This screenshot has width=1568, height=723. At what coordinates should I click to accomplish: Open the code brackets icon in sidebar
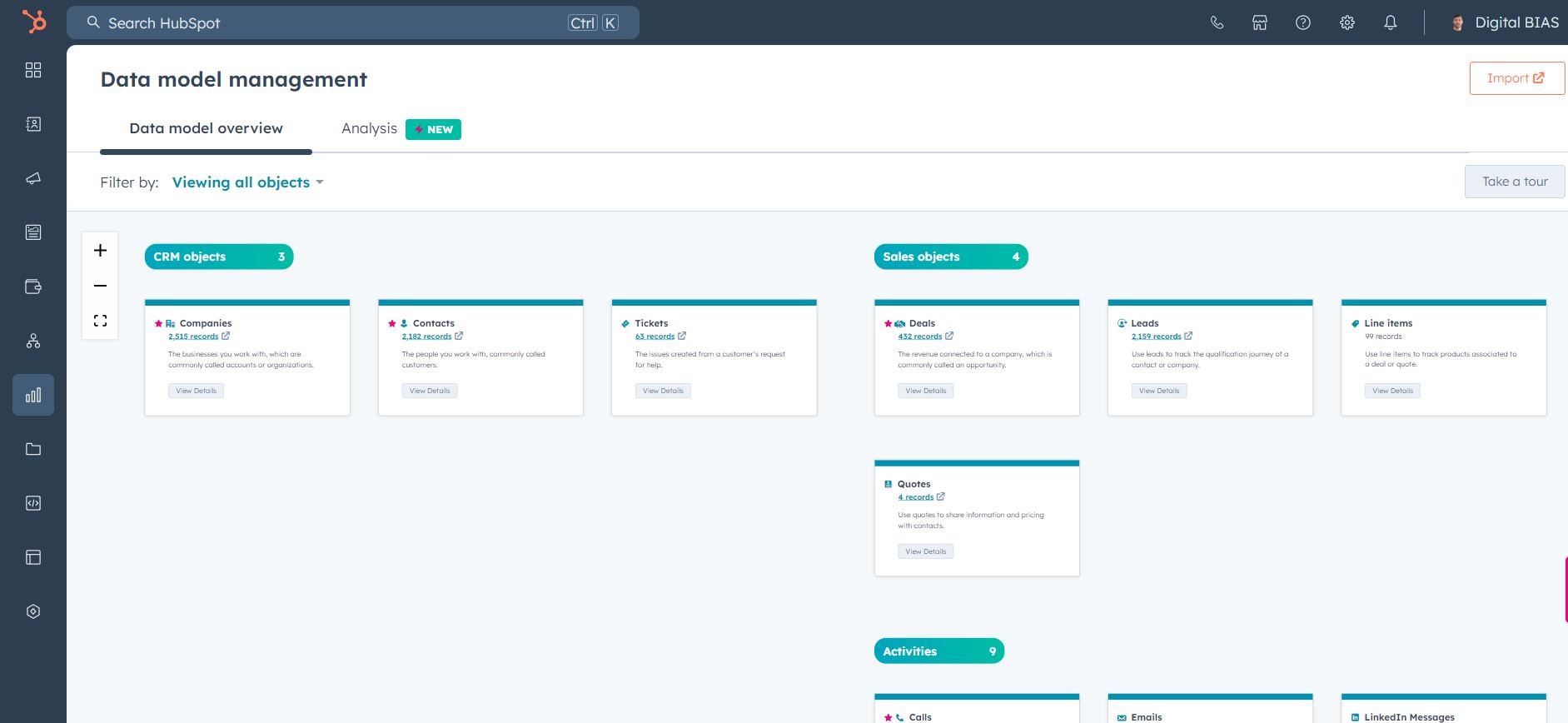click(33, 503)
